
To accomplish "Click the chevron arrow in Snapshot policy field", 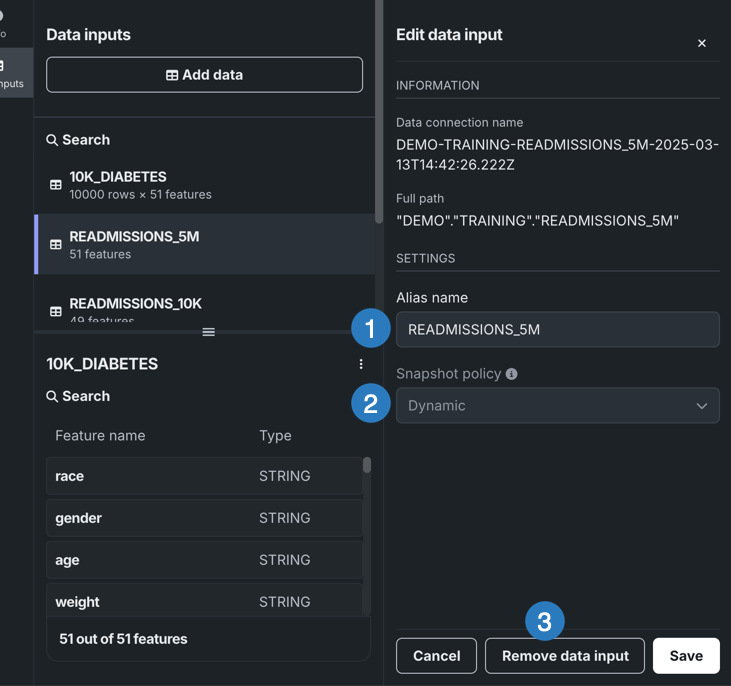I will tap(702, 406).
